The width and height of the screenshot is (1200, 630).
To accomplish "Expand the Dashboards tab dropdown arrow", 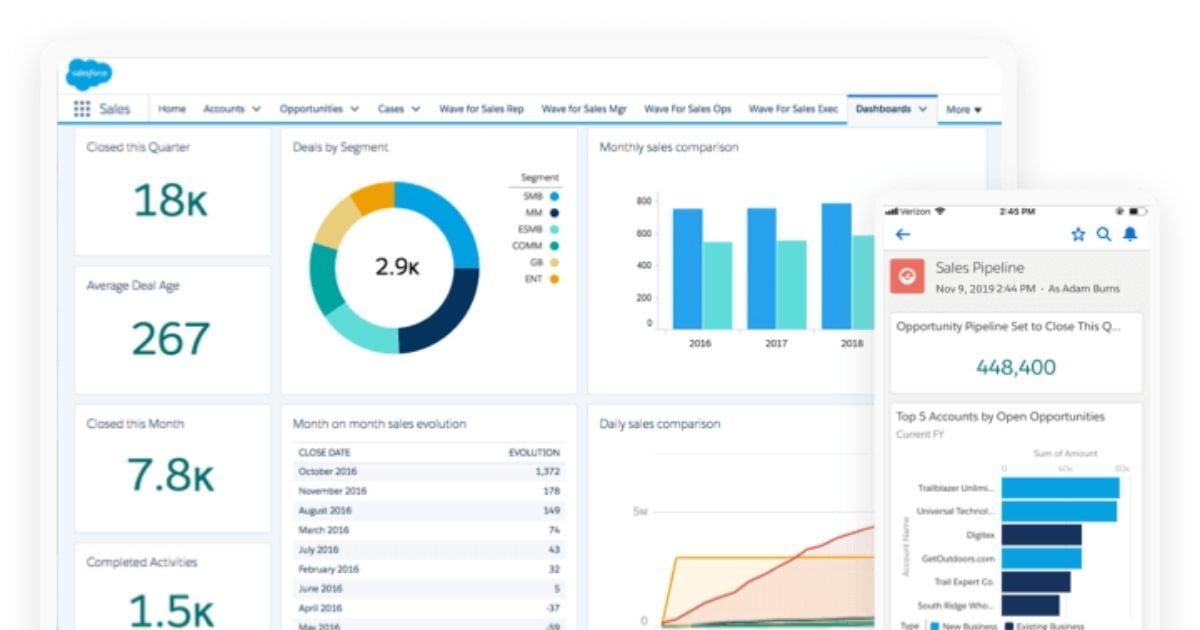I will pyautogui.click(x=922, y=109).
